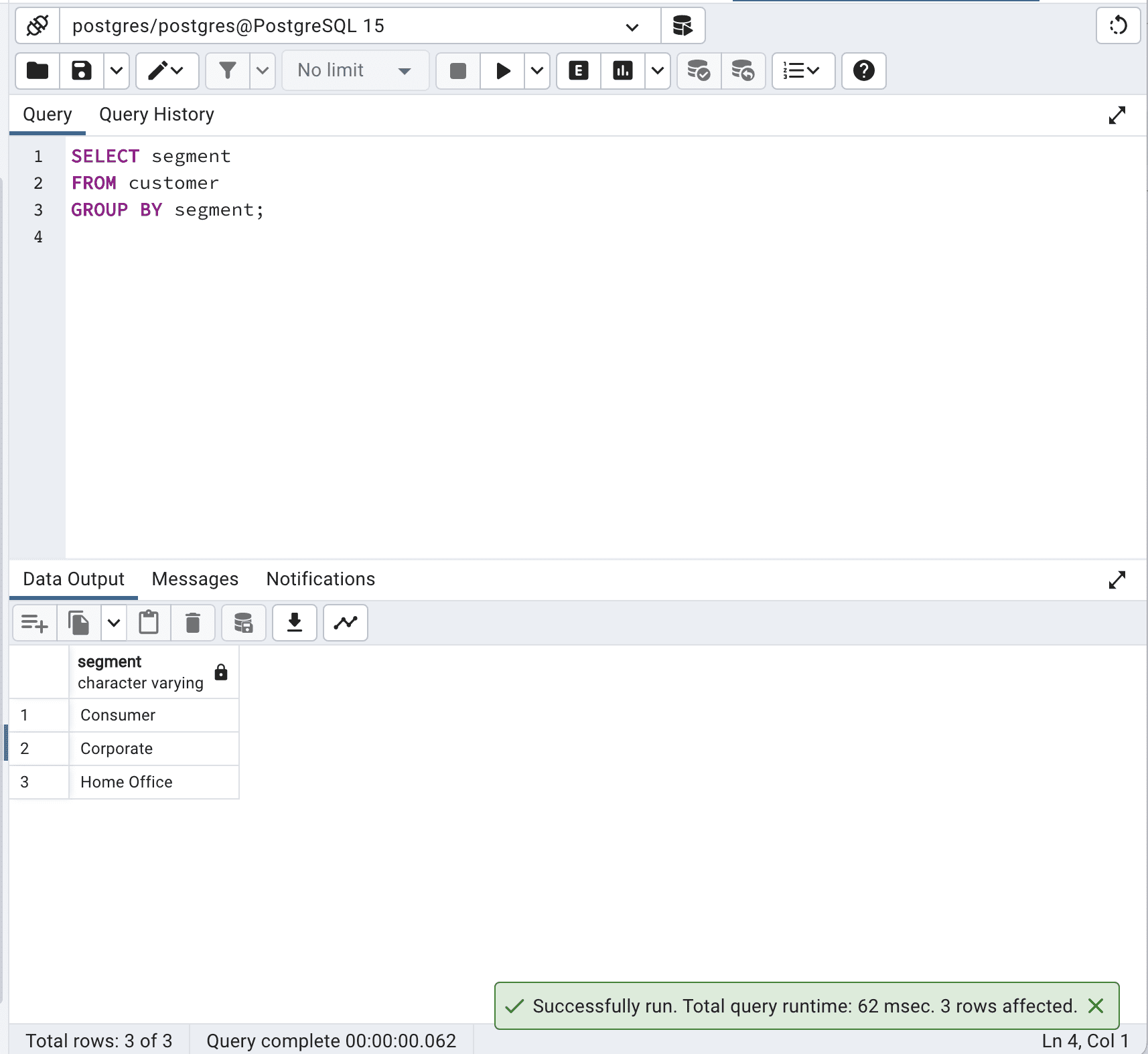Click the Filter funnel icon
Image resolution: width=1148 pixels, height=1054 pixels.
tap(228, 70)
